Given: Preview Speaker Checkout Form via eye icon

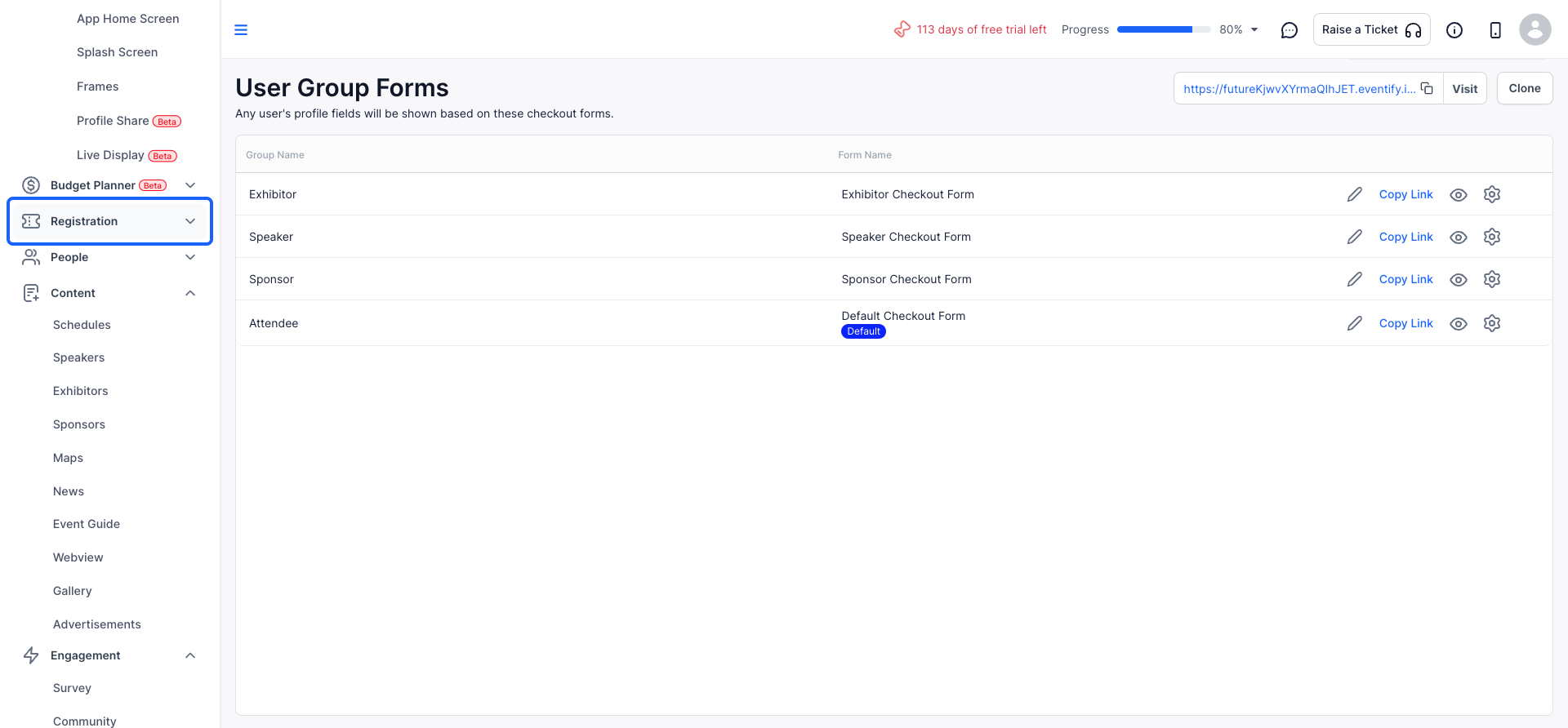Looking at the screenshot, I should [x=1459, y=237].
